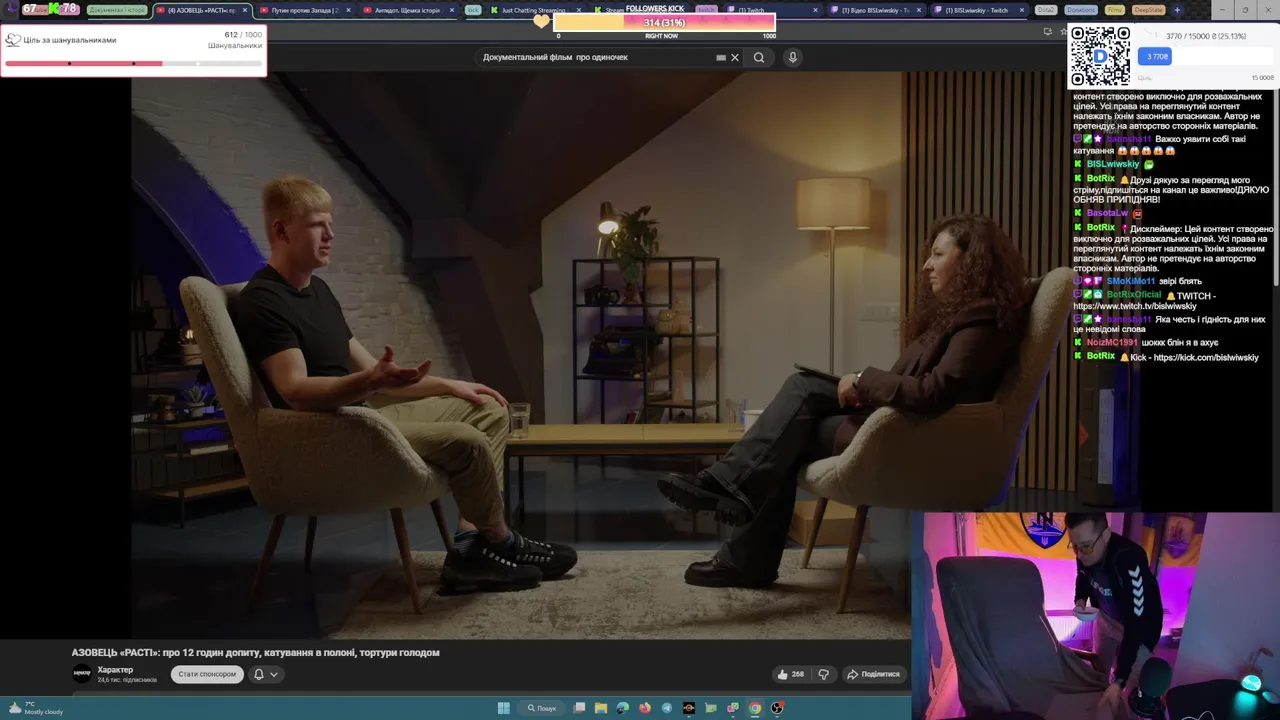Open the notification bell dropdown
Viewport: 1280px width, 720px height.
point(265,674)
